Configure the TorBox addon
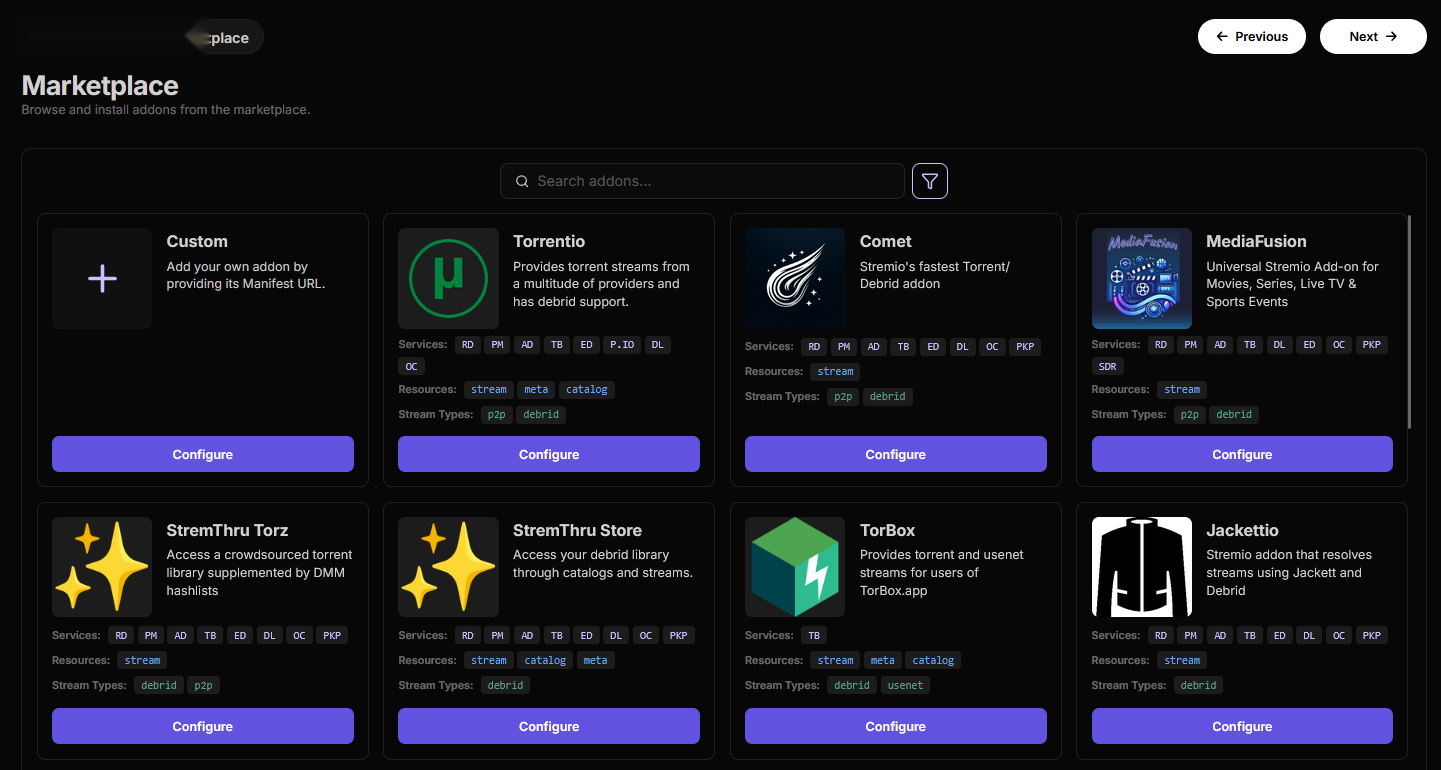 point(895,726)
